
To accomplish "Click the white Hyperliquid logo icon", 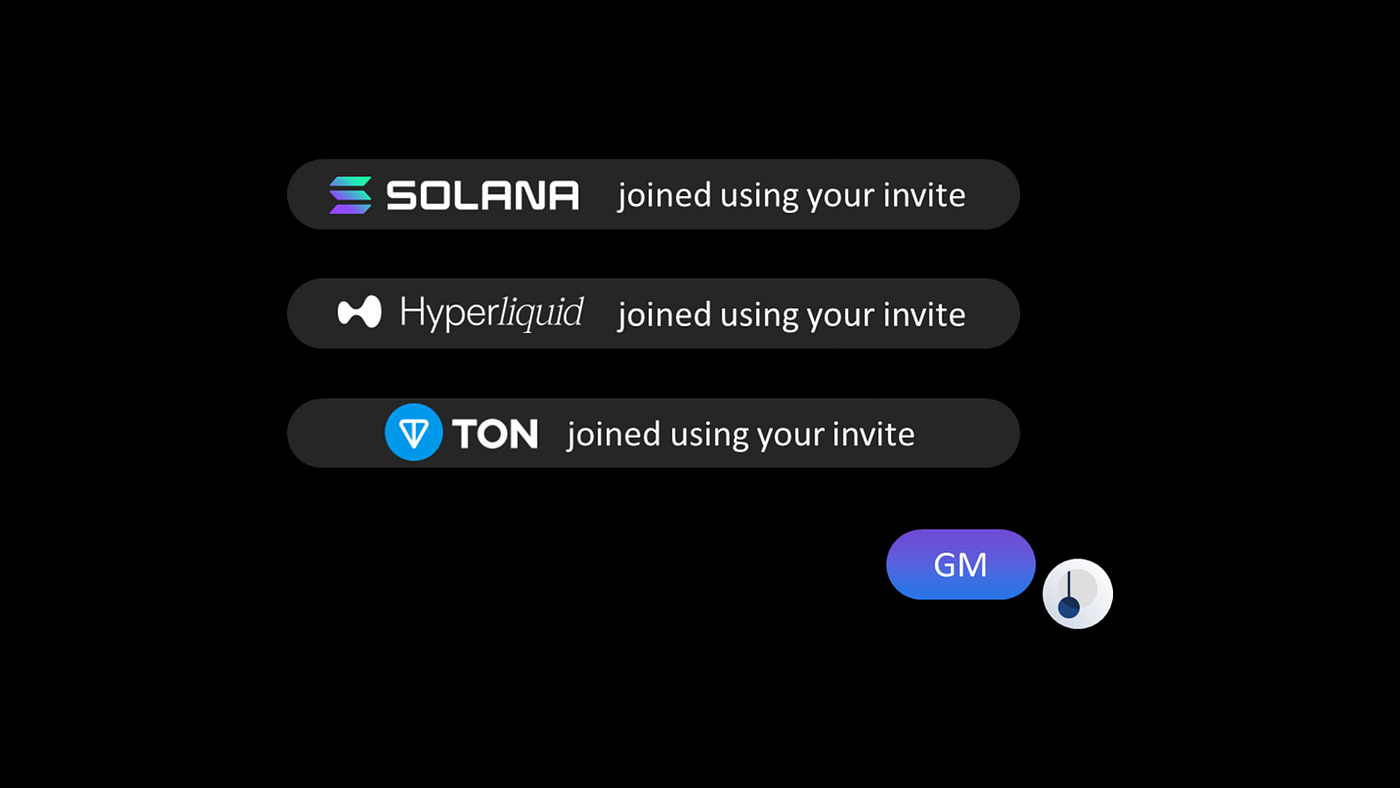I will [359, 313].
